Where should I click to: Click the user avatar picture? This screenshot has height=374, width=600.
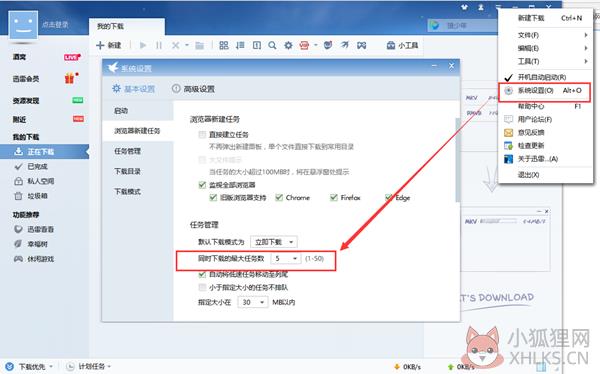coord(23,25)
